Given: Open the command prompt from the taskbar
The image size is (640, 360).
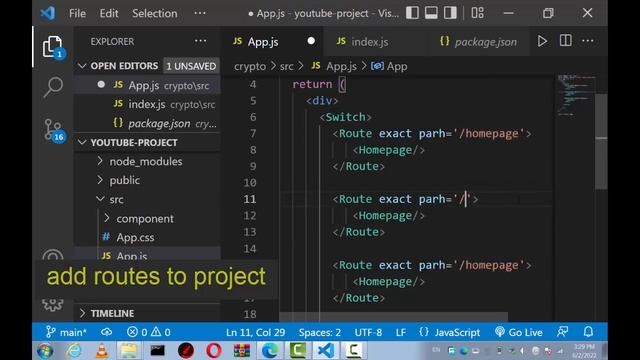Looking at the screenshot, I should click(x=158, y=351).
